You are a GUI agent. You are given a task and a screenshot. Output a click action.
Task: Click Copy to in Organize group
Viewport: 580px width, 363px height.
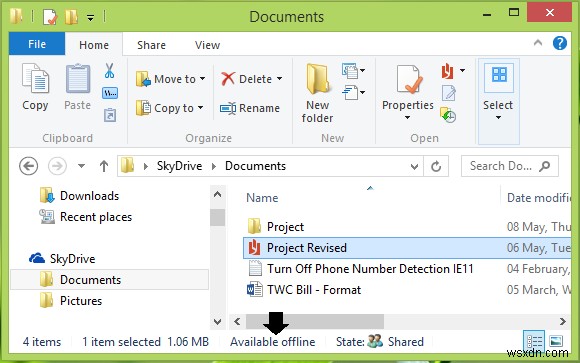tap(169, 108)
